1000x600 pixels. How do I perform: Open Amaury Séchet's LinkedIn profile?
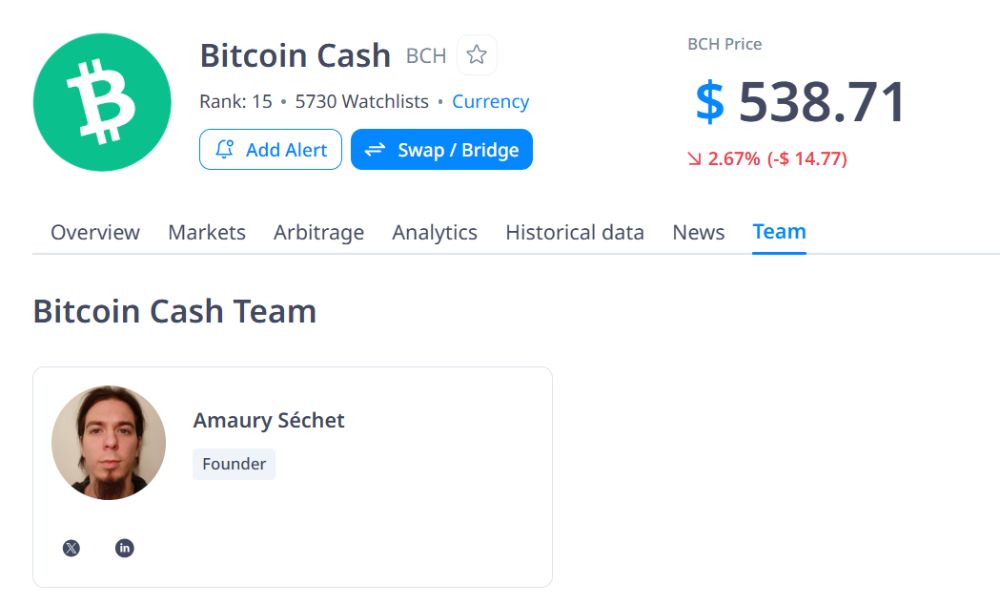click(124, 548)
